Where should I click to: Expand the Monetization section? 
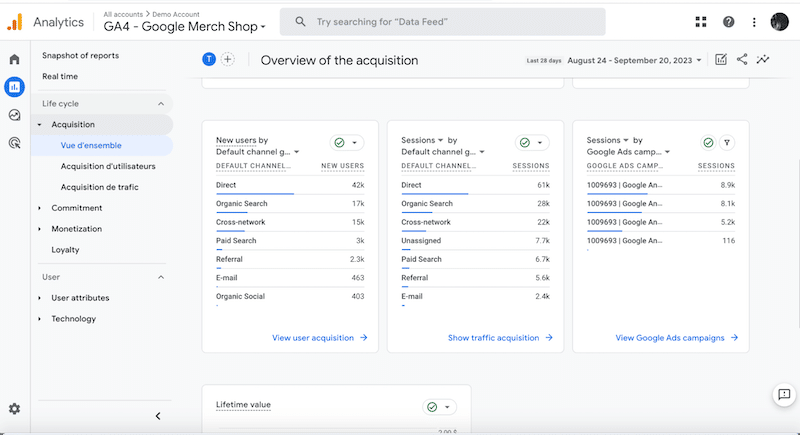click(x=40, y=229)
